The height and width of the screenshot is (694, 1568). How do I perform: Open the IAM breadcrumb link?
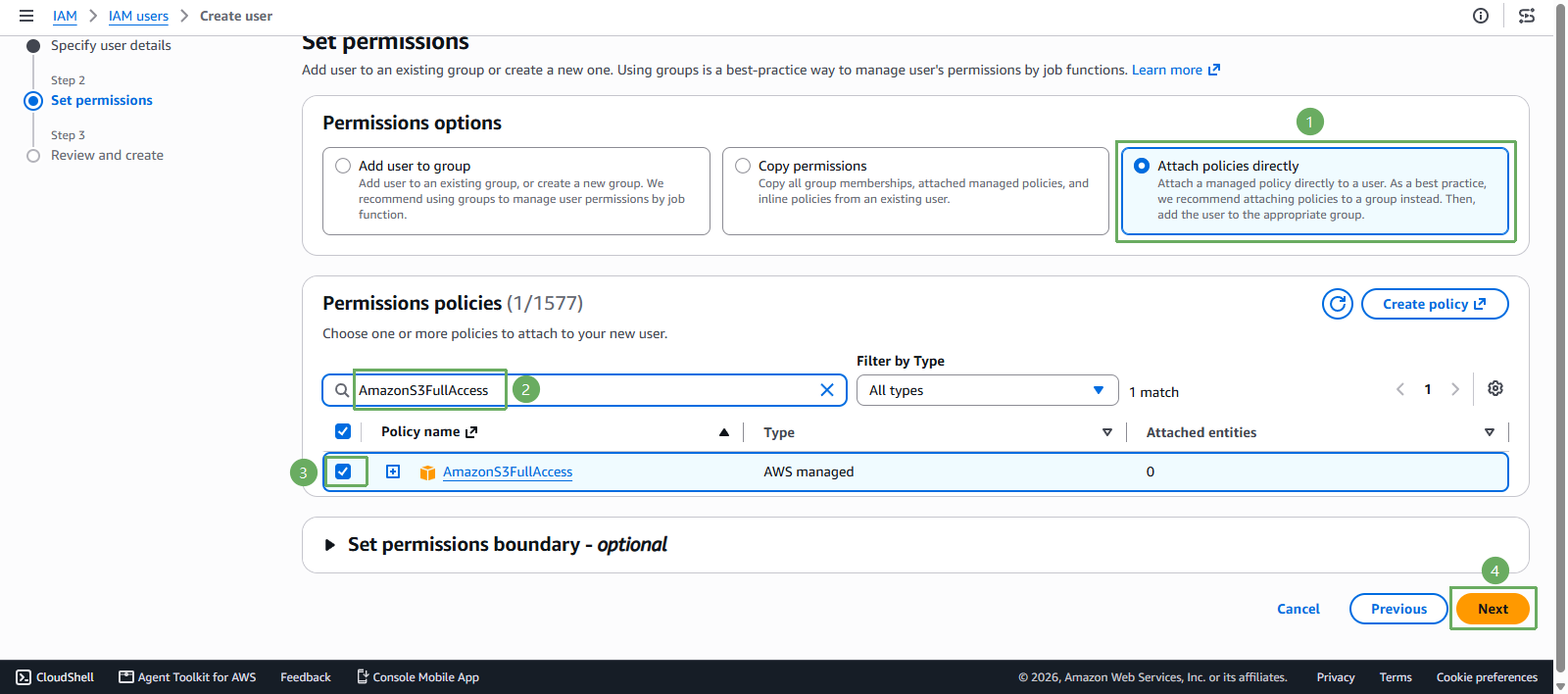(x=65, y=16)
